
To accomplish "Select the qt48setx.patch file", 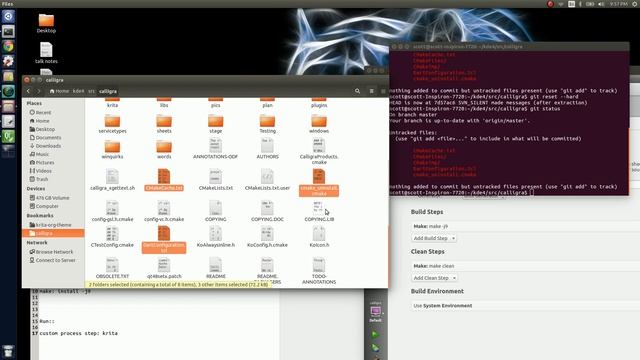I will point(164,268).
